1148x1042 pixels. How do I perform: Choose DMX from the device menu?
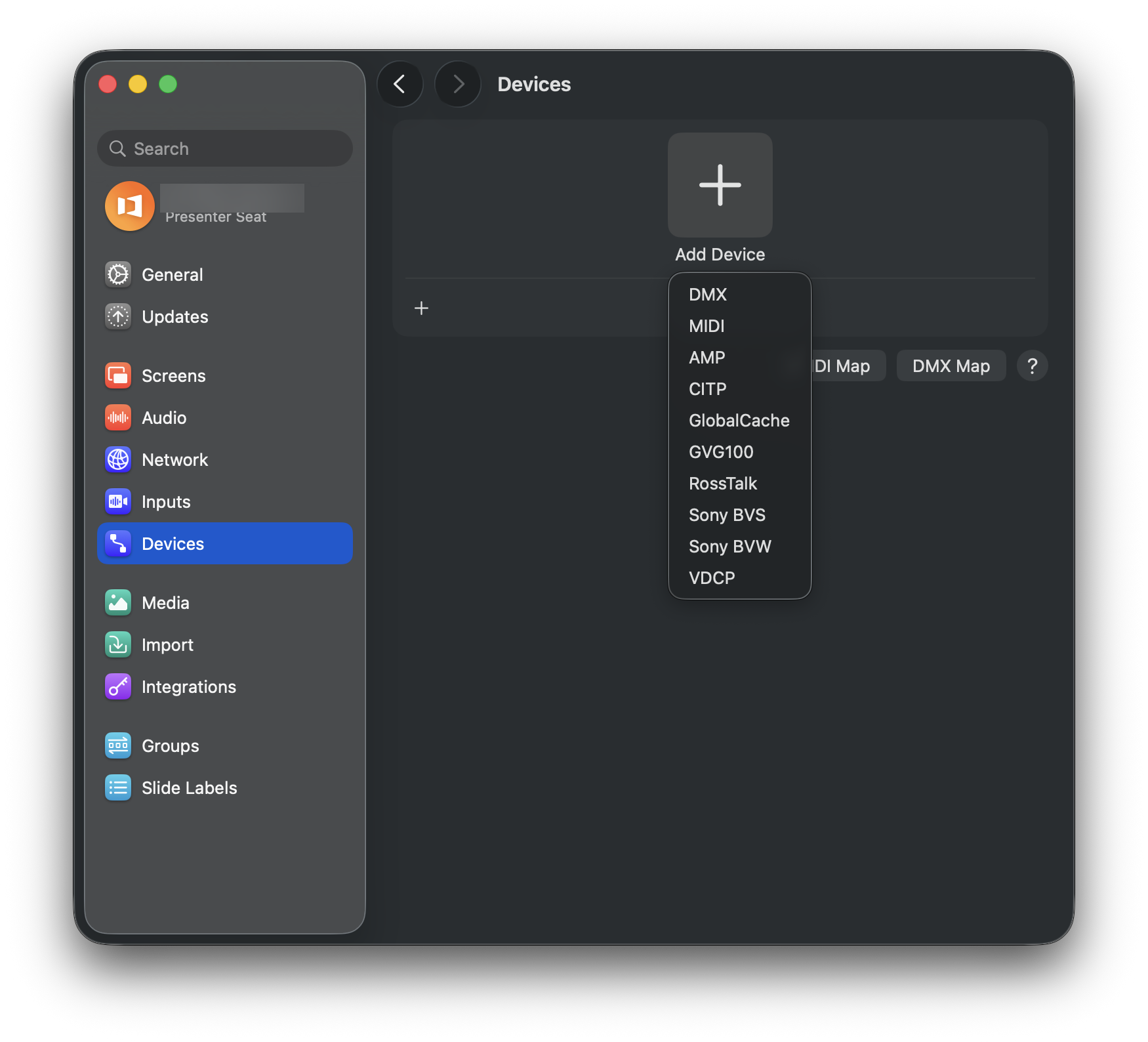[740, 295]
